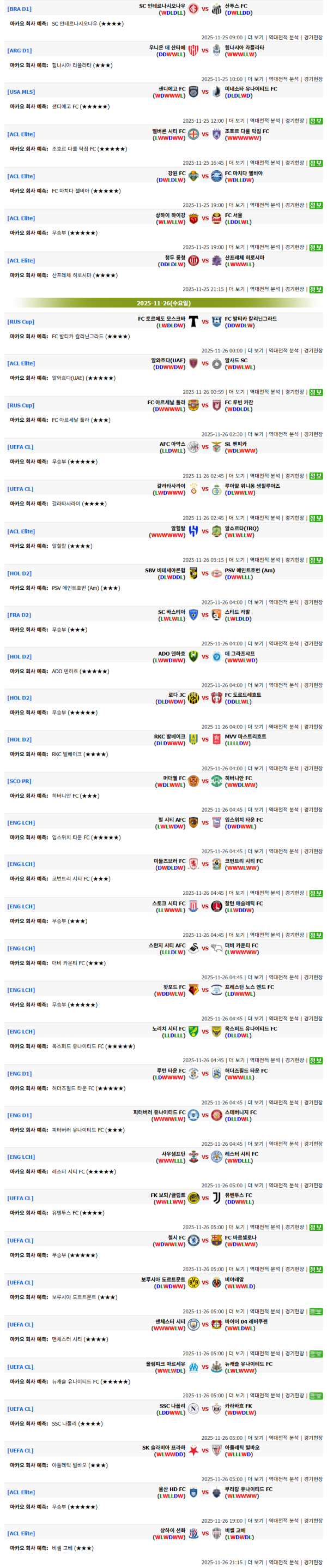Click the 맨체스터 시티 team name link
The height and width of the screenshot is (1568, 327).
[169, 1321]
